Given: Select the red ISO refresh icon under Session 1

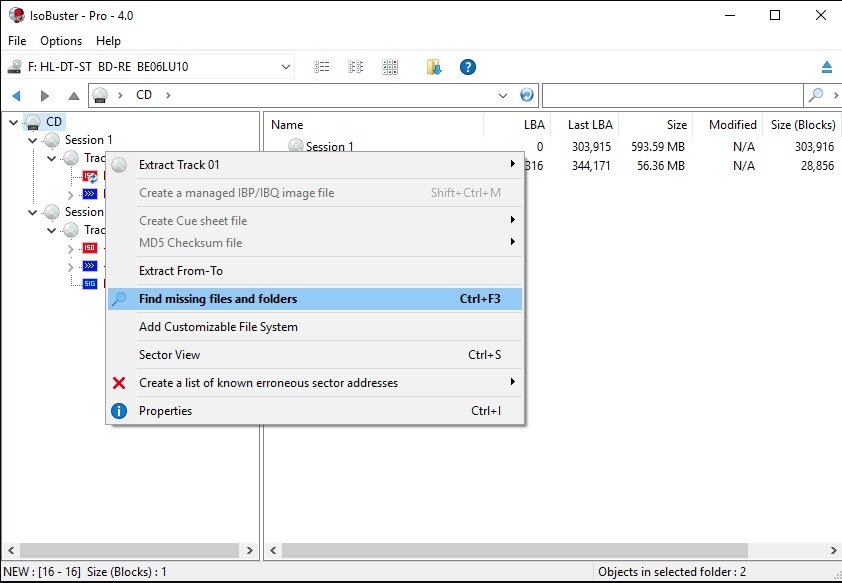Looking at the screenshot, I should click(90, 176).
